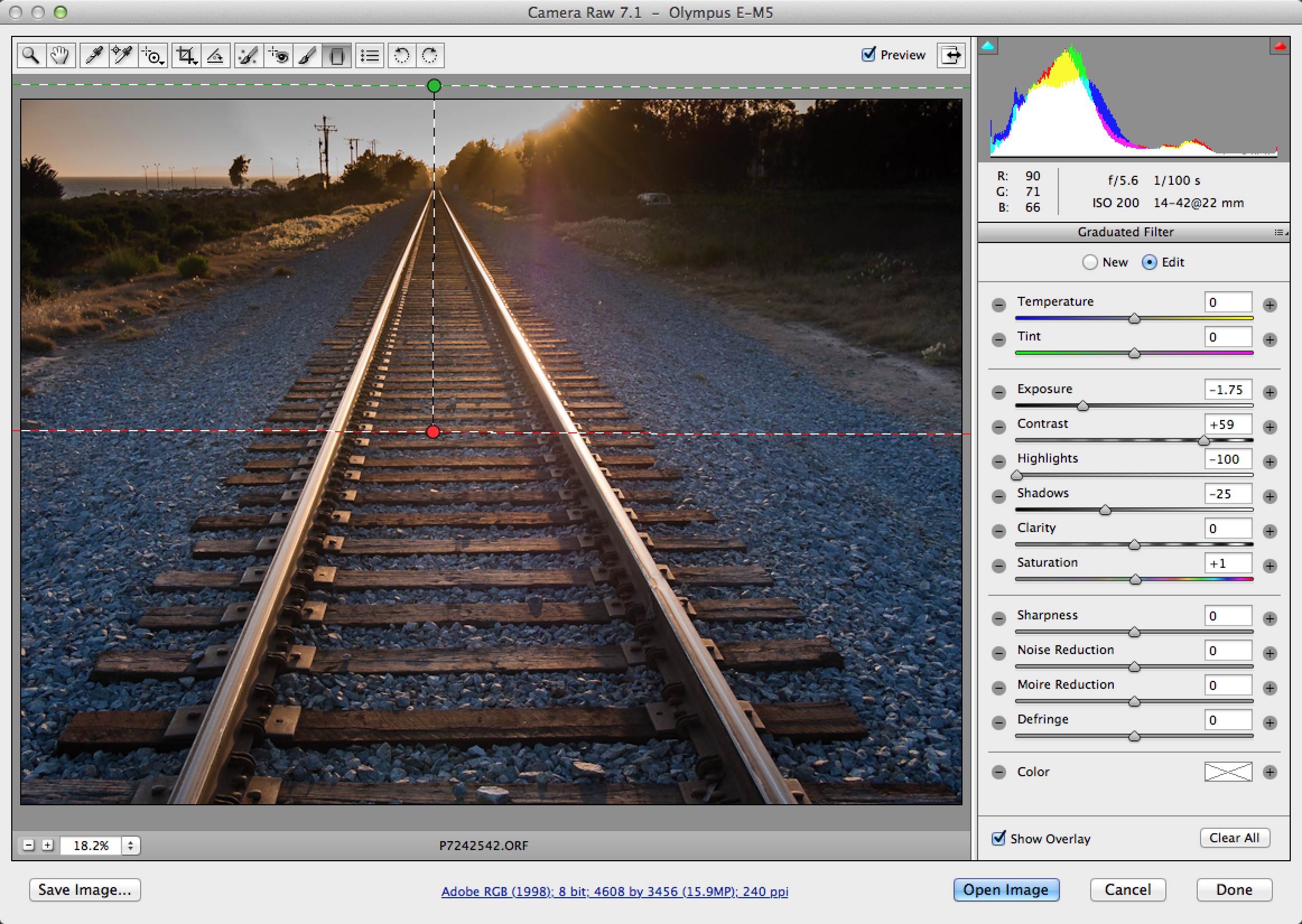Select the Color Sampler tool
Viewport: 1302px width, 924px height.
pyautogui.click(x=119, y=56)
